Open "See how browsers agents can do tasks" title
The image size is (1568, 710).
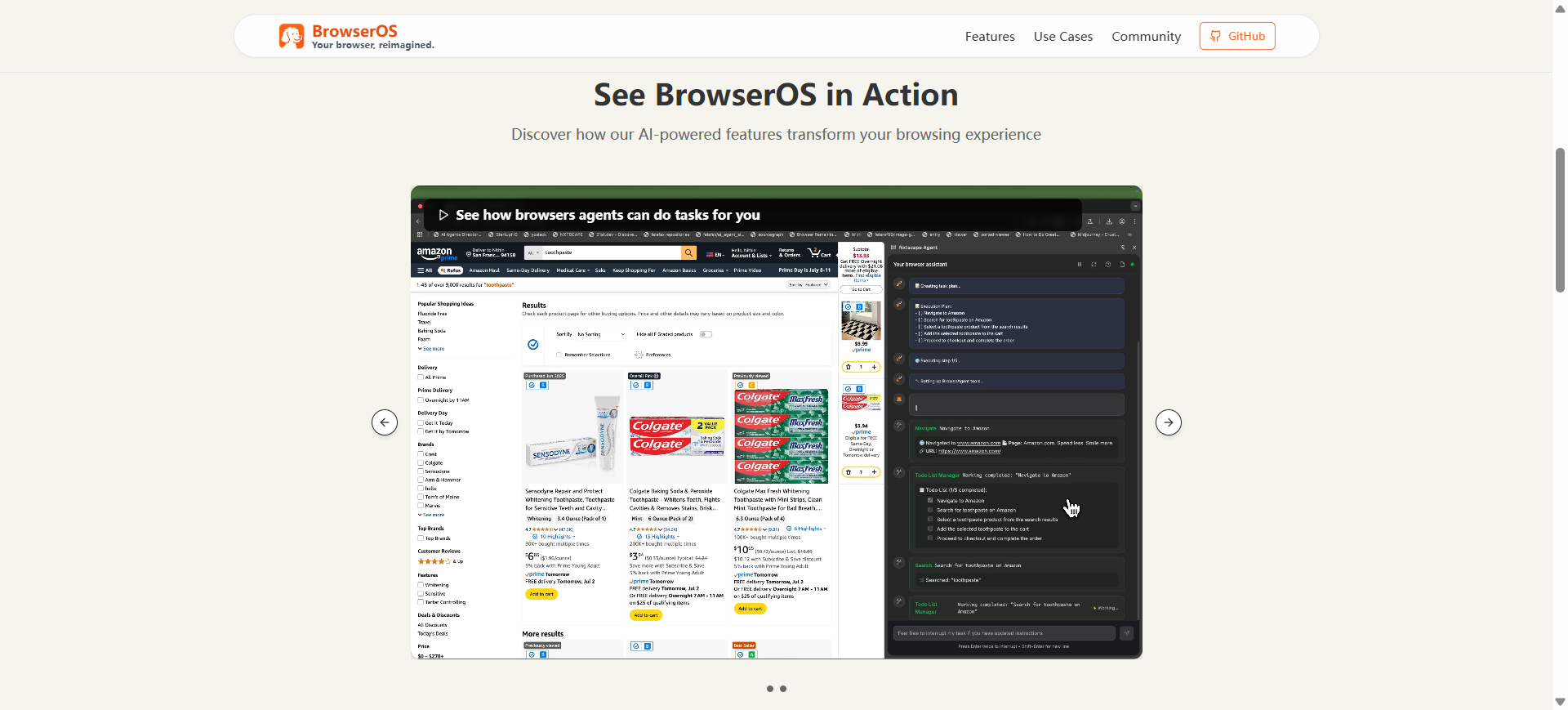coord(608,215)
